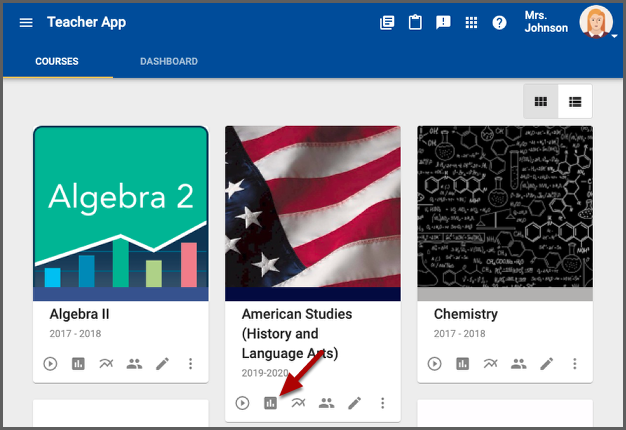This screenshot has height=430, width=626.
Task: Open the Chemistry course title link
Action: pyautogui.click(x=465, y=314)
